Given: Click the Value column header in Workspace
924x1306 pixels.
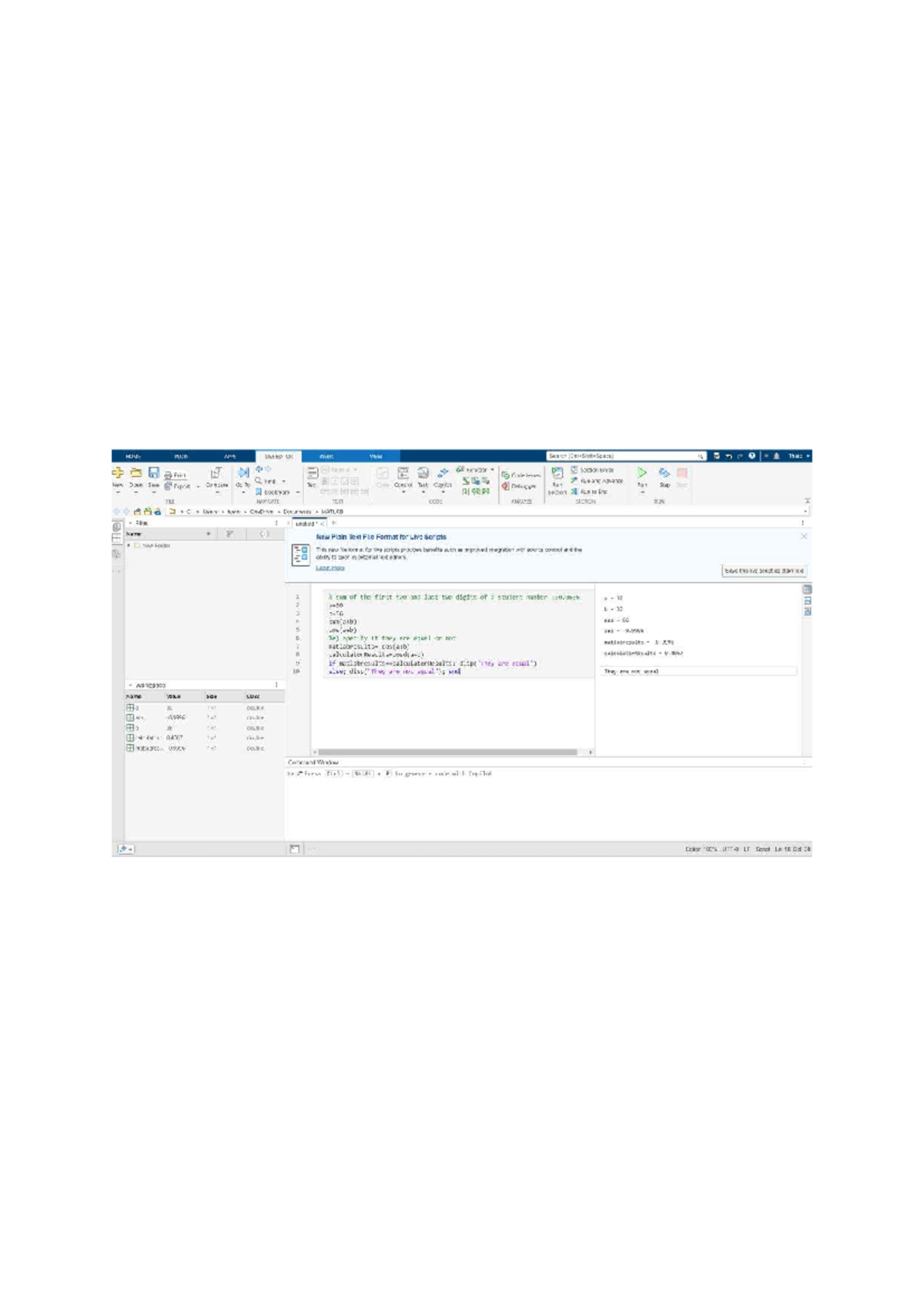Looking at the screenshot, I should [x=174, y=696].
